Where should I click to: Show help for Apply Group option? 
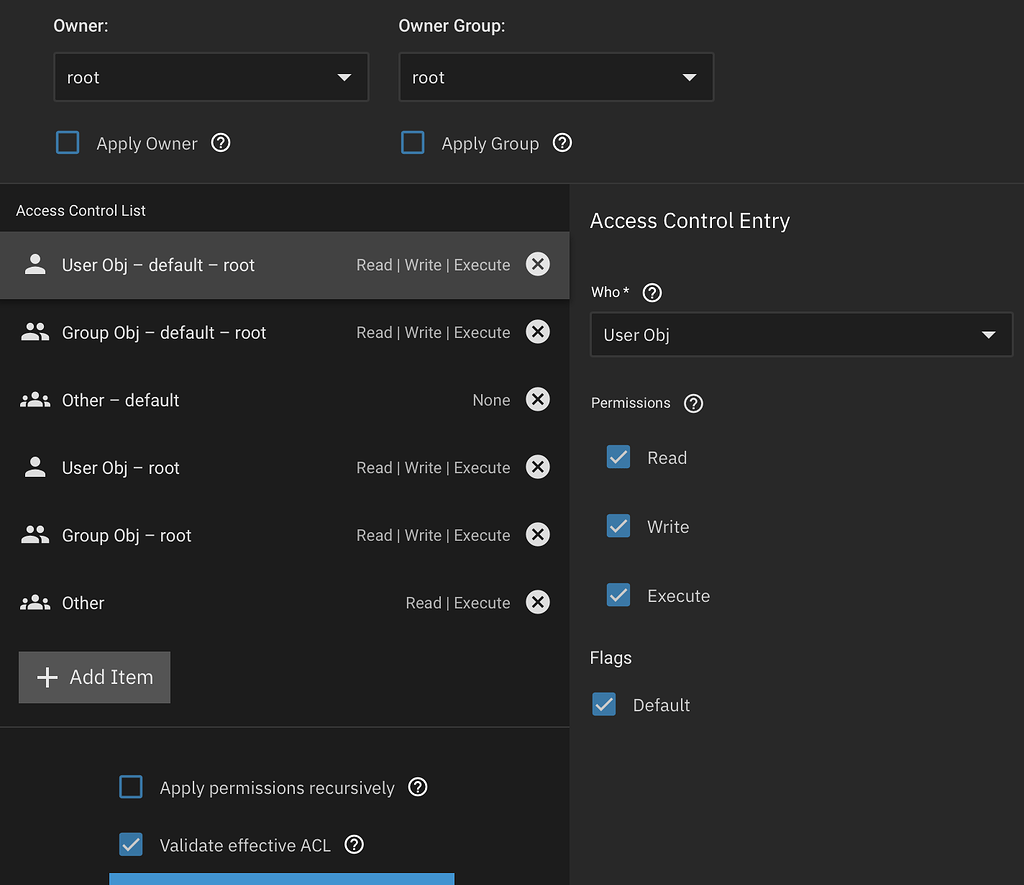[562, 143]
